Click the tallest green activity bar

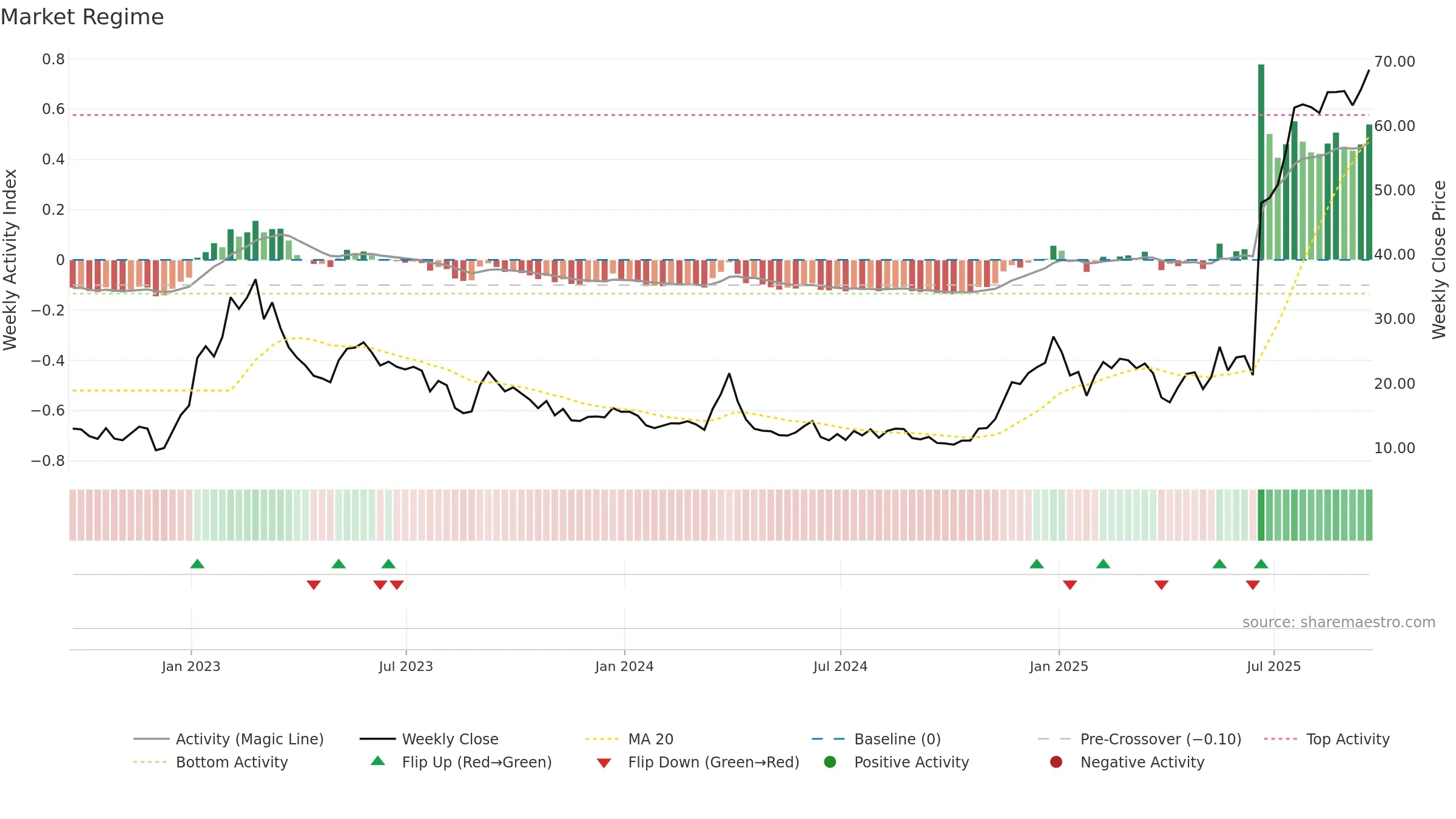click(1261, 162)
